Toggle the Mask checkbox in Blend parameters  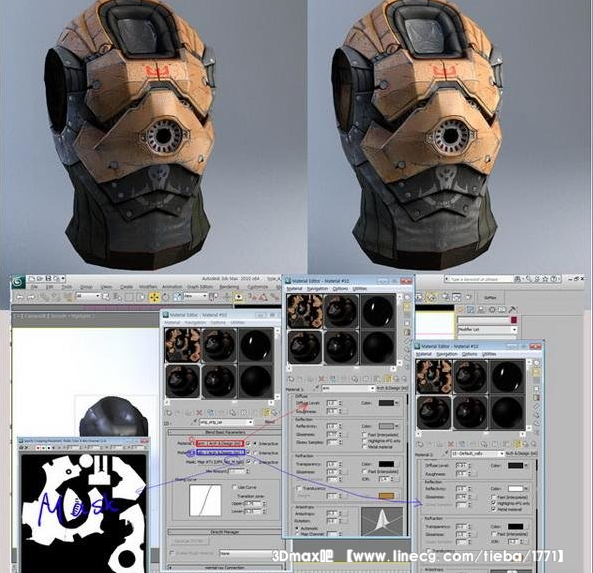(x=248, y=462)
